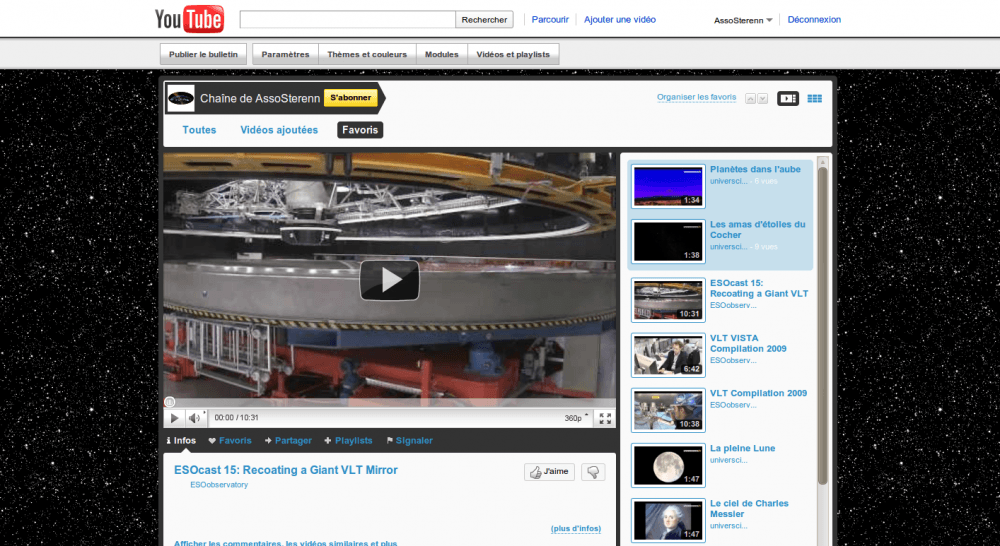The width and height of the screenshot is (1000, 546).
Task: Click the expand down arrow near Organiser
Action: pos(763,99)
